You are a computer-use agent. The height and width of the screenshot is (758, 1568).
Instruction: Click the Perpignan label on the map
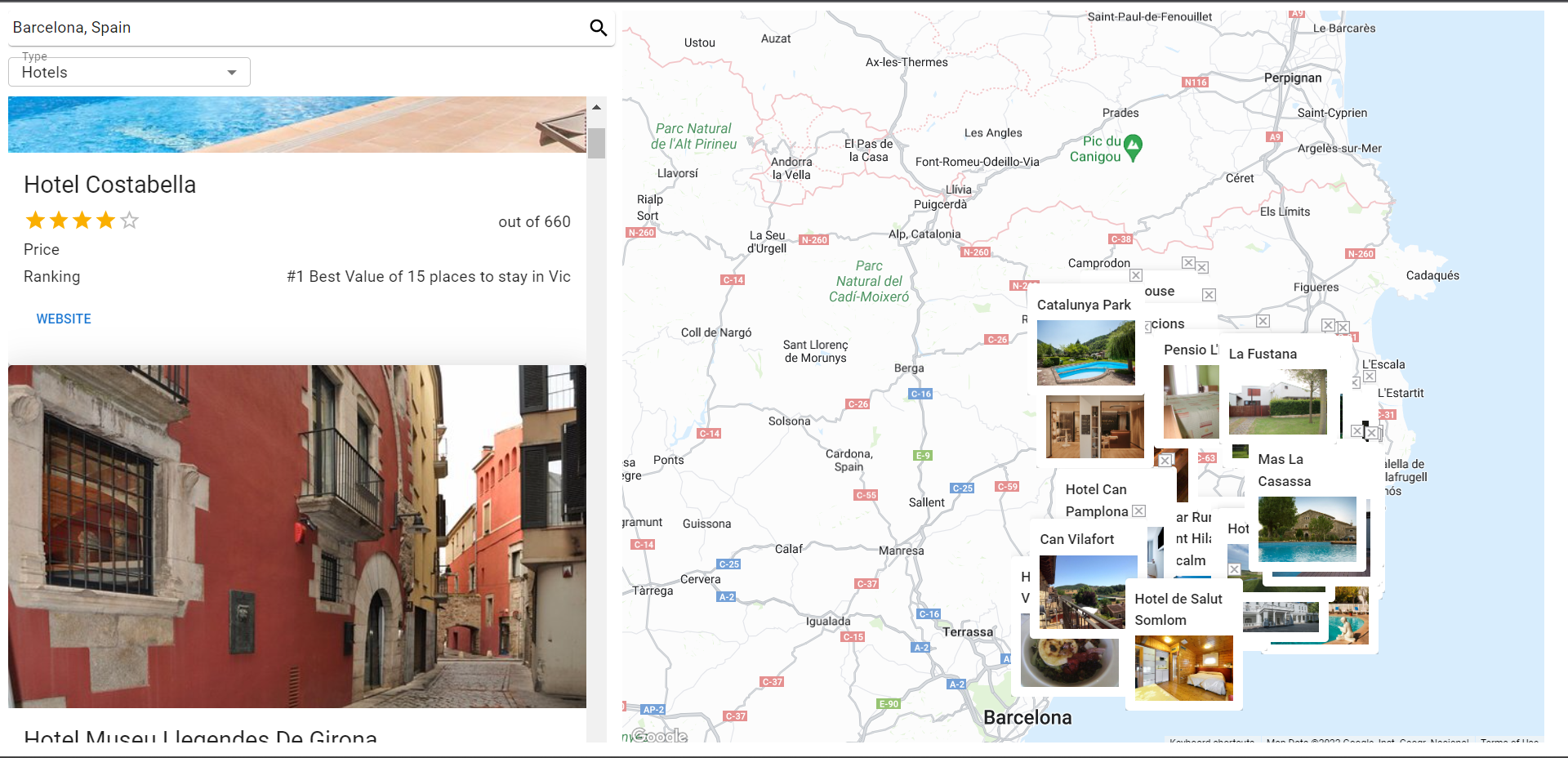coord(1293,78)
